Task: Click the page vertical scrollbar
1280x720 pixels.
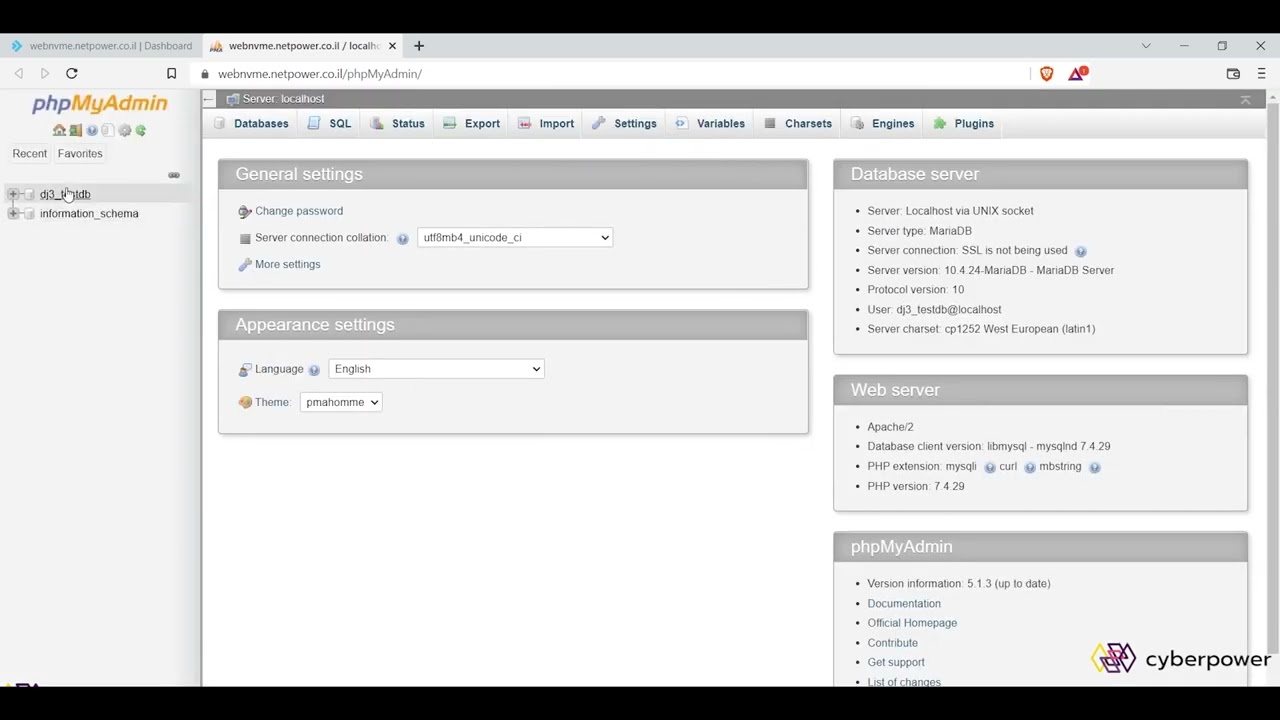Action: click(1273, 380)
